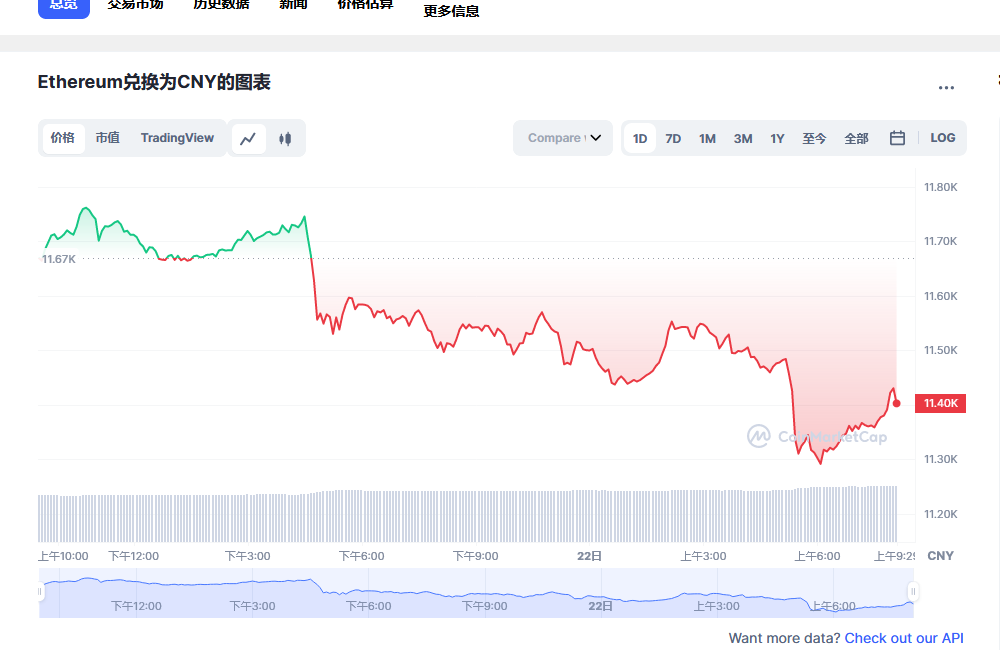Select the 7D time range
The image size is (1000, 650).
673,138
